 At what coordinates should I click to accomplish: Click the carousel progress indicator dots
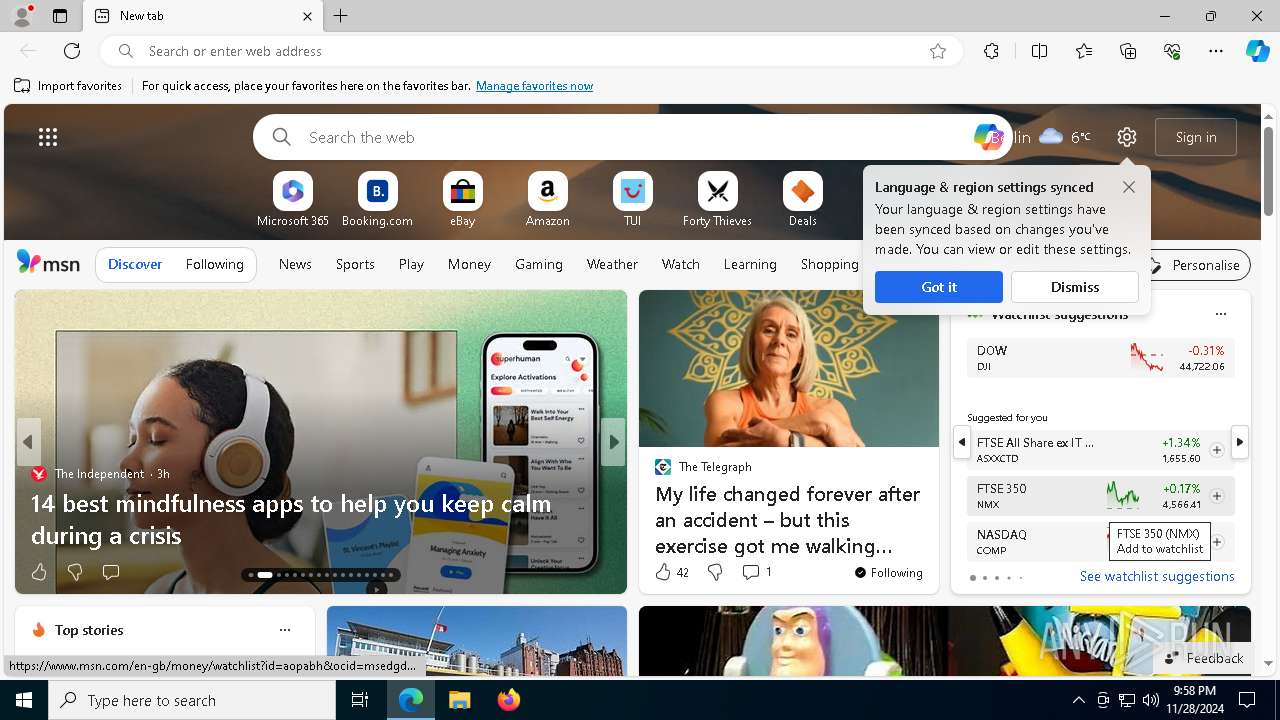[320, 575]
